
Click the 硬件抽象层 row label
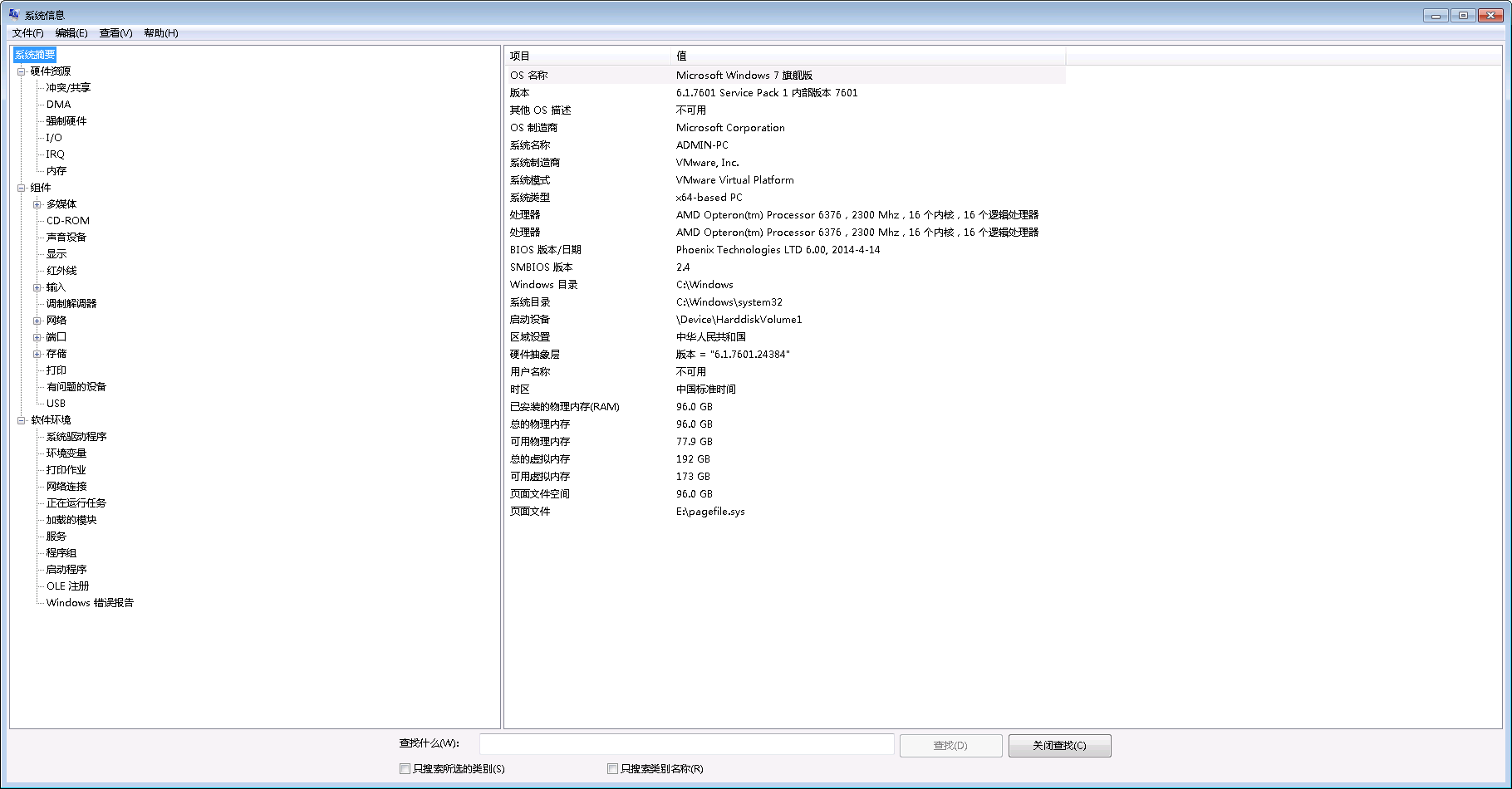pyautogui.click(x=535, y=355)
